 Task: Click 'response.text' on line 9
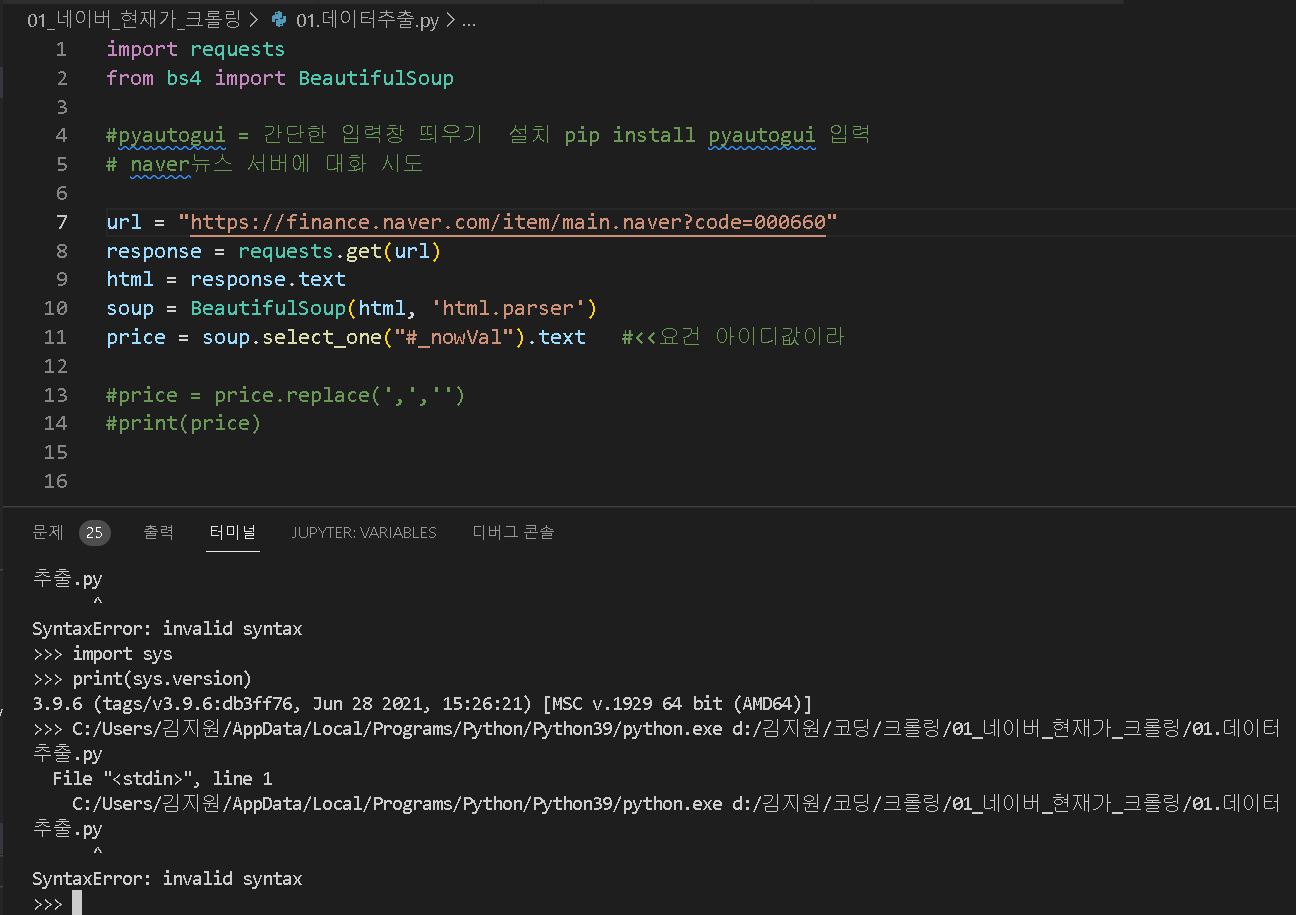pyautogui.click(x=268, y=279)
